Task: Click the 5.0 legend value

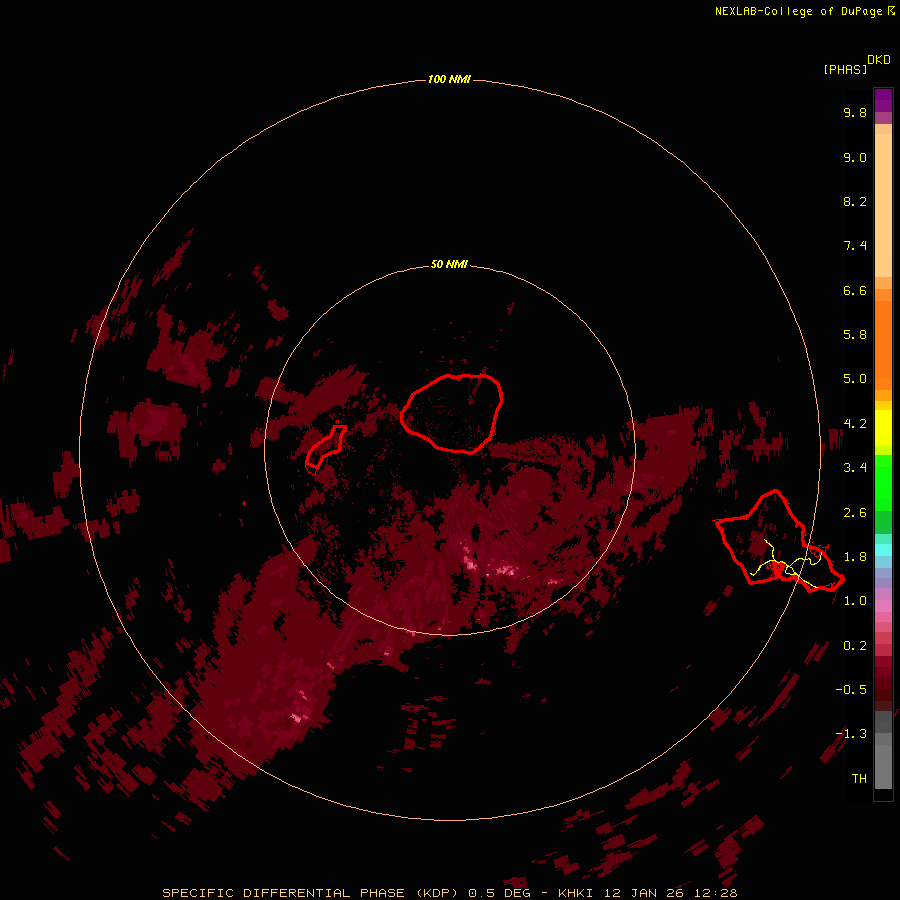Action: tap(855, 379)
